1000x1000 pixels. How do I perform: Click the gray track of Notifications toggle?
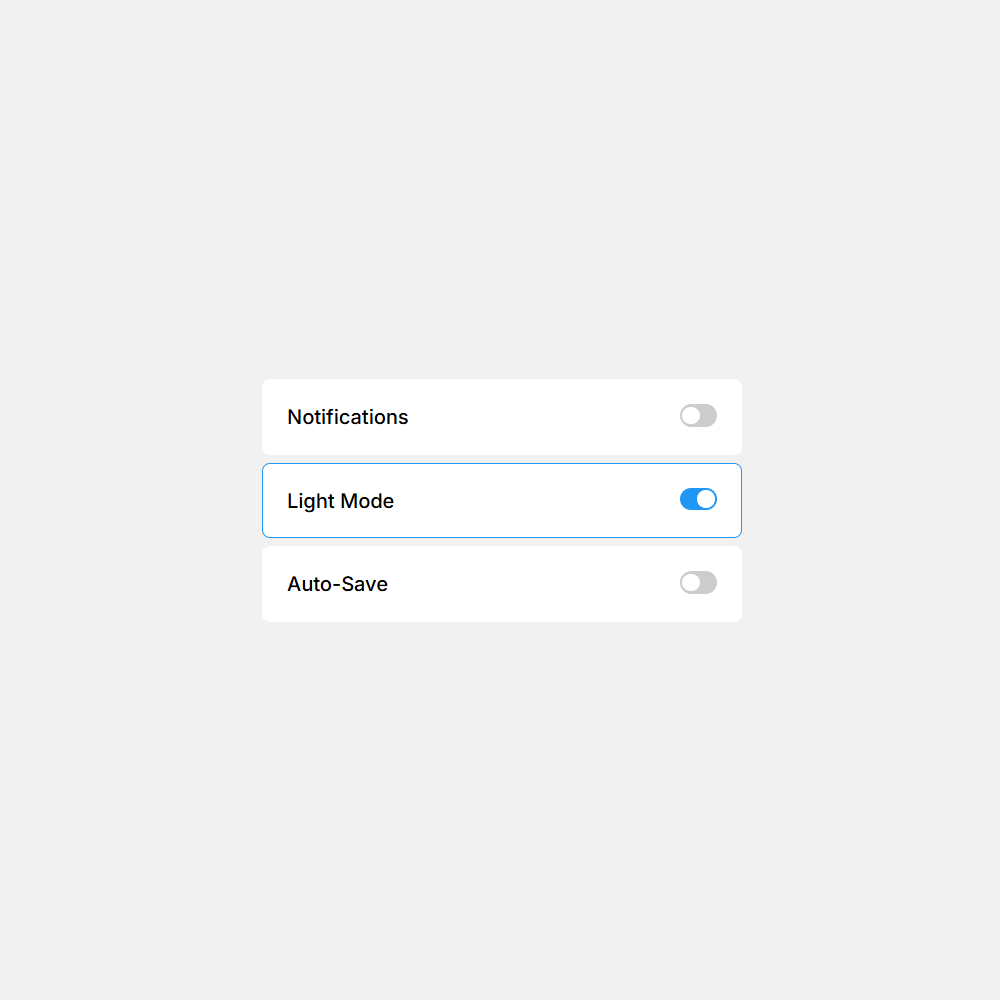click(709, 416)
